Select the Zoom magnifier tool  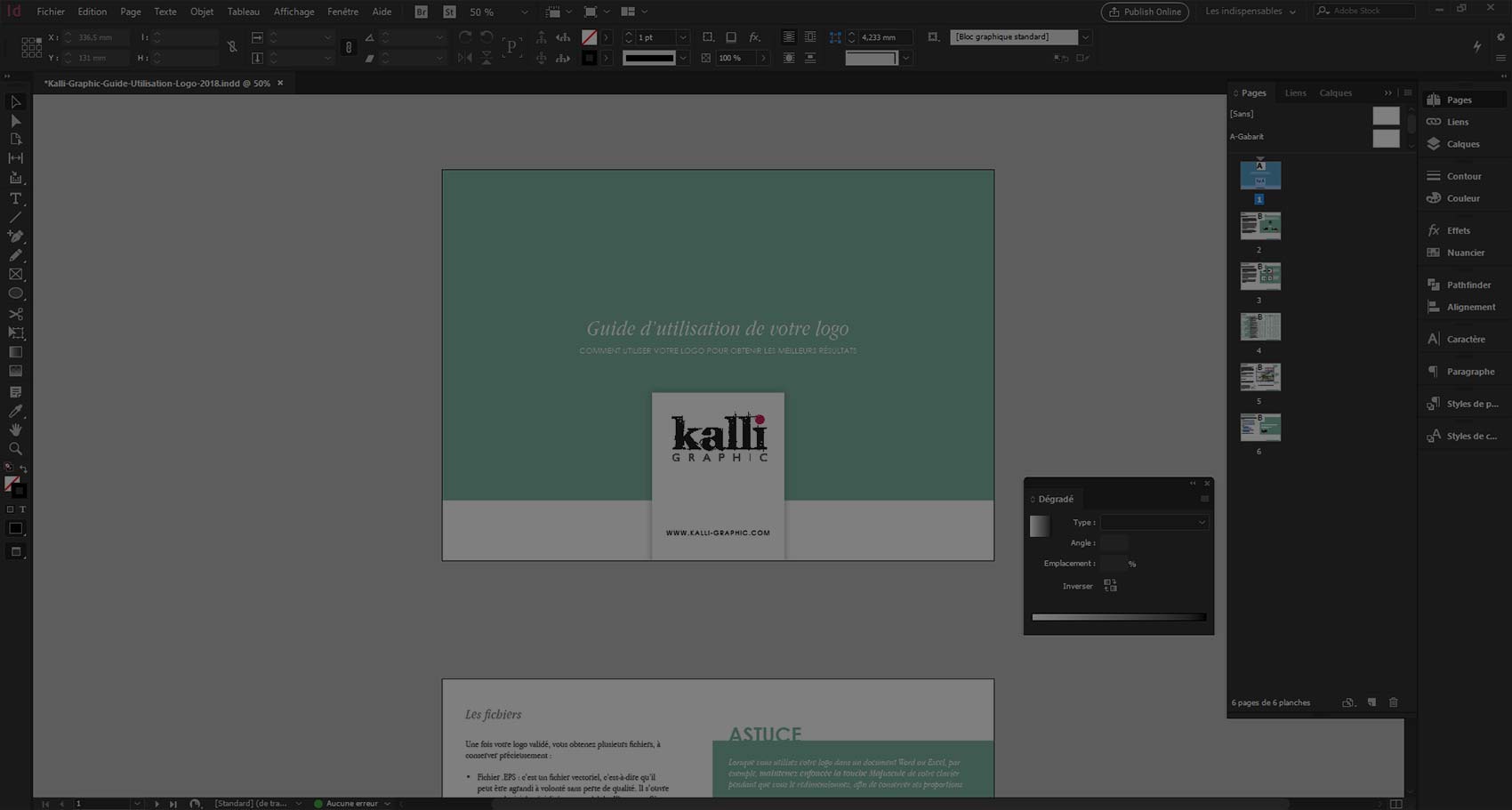[x=15, y=449]
